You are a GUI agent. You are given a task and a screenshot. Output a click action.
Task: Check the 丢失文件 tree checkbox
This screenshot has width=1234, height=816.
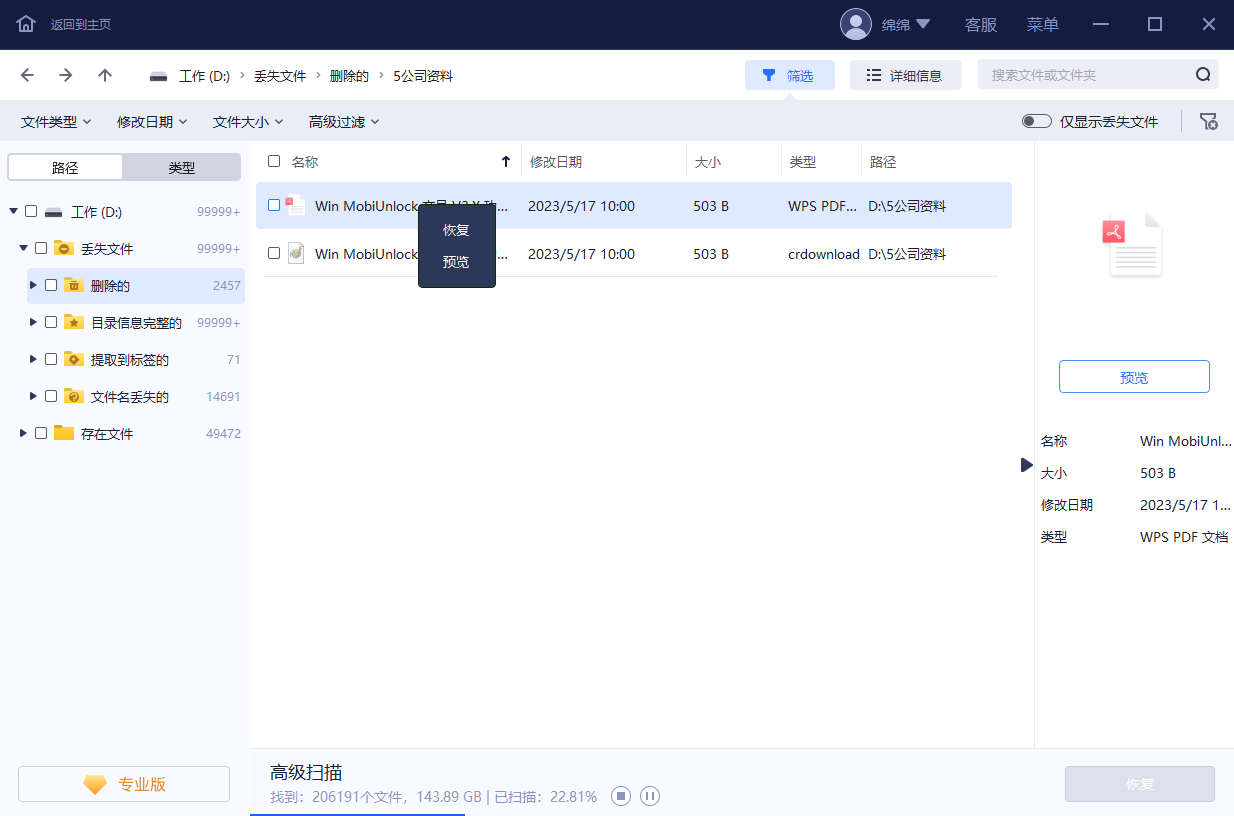click(41, 248)
